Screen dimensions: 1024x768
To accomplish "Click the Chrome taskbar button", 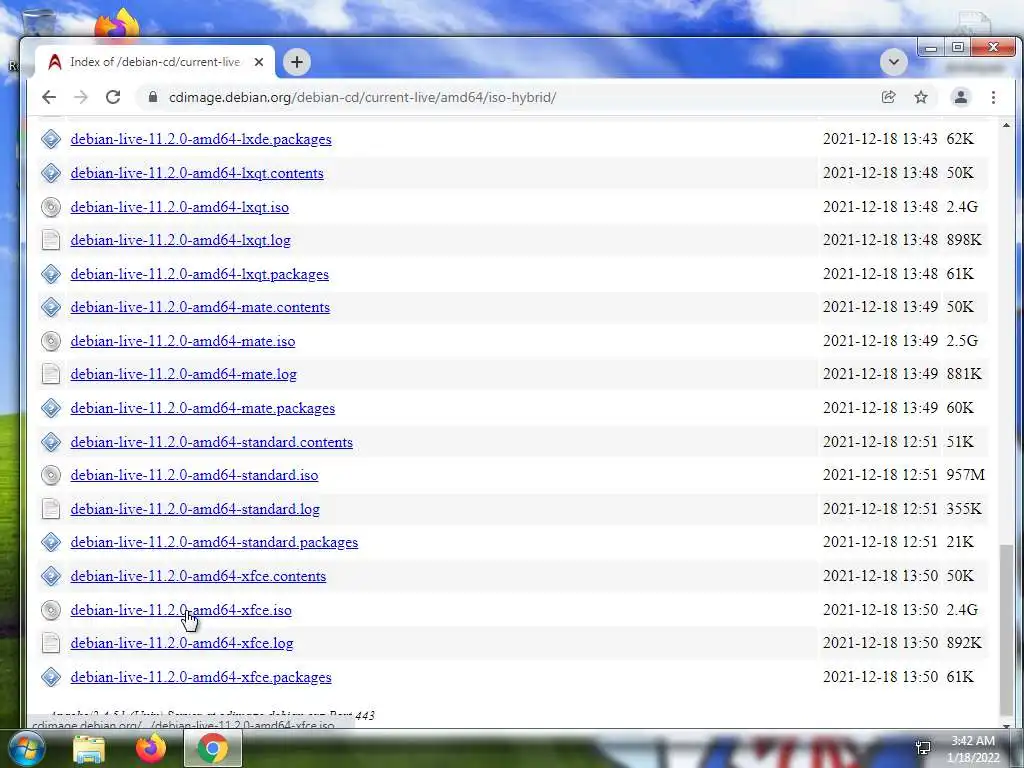I will tap(213, 748).
